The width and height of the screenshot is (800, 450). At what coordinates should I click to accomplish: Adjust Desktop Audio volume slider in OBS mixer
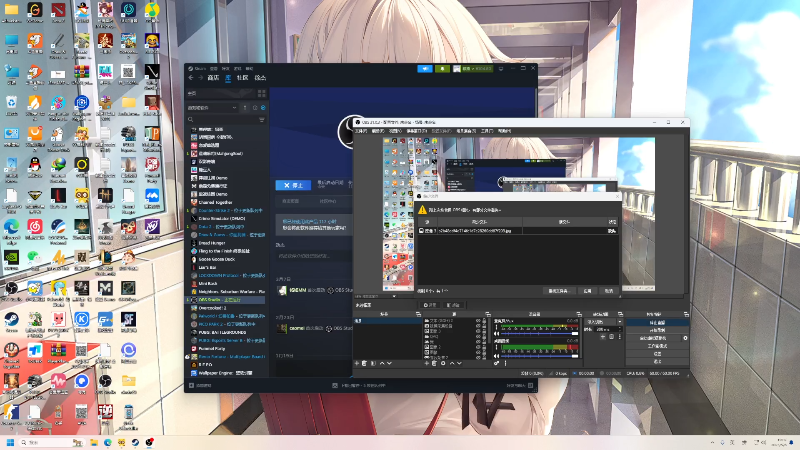pos(540,356)
